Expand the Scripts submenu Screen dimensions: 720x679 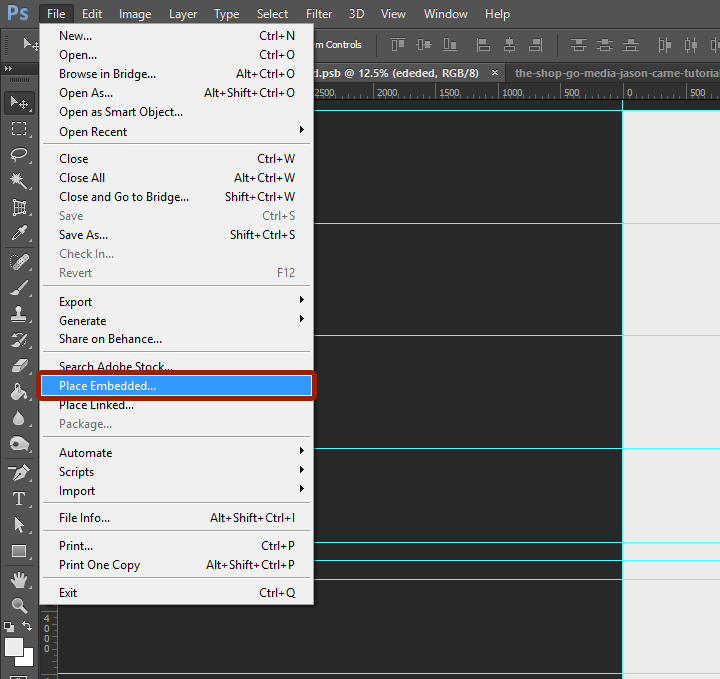point(176,471)
